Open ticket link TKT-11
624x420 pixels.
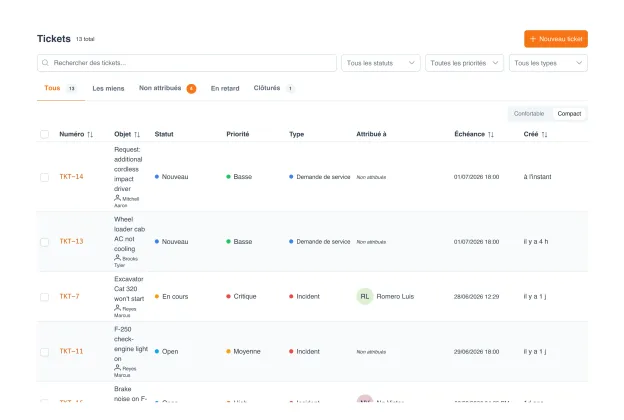(71, 352)
